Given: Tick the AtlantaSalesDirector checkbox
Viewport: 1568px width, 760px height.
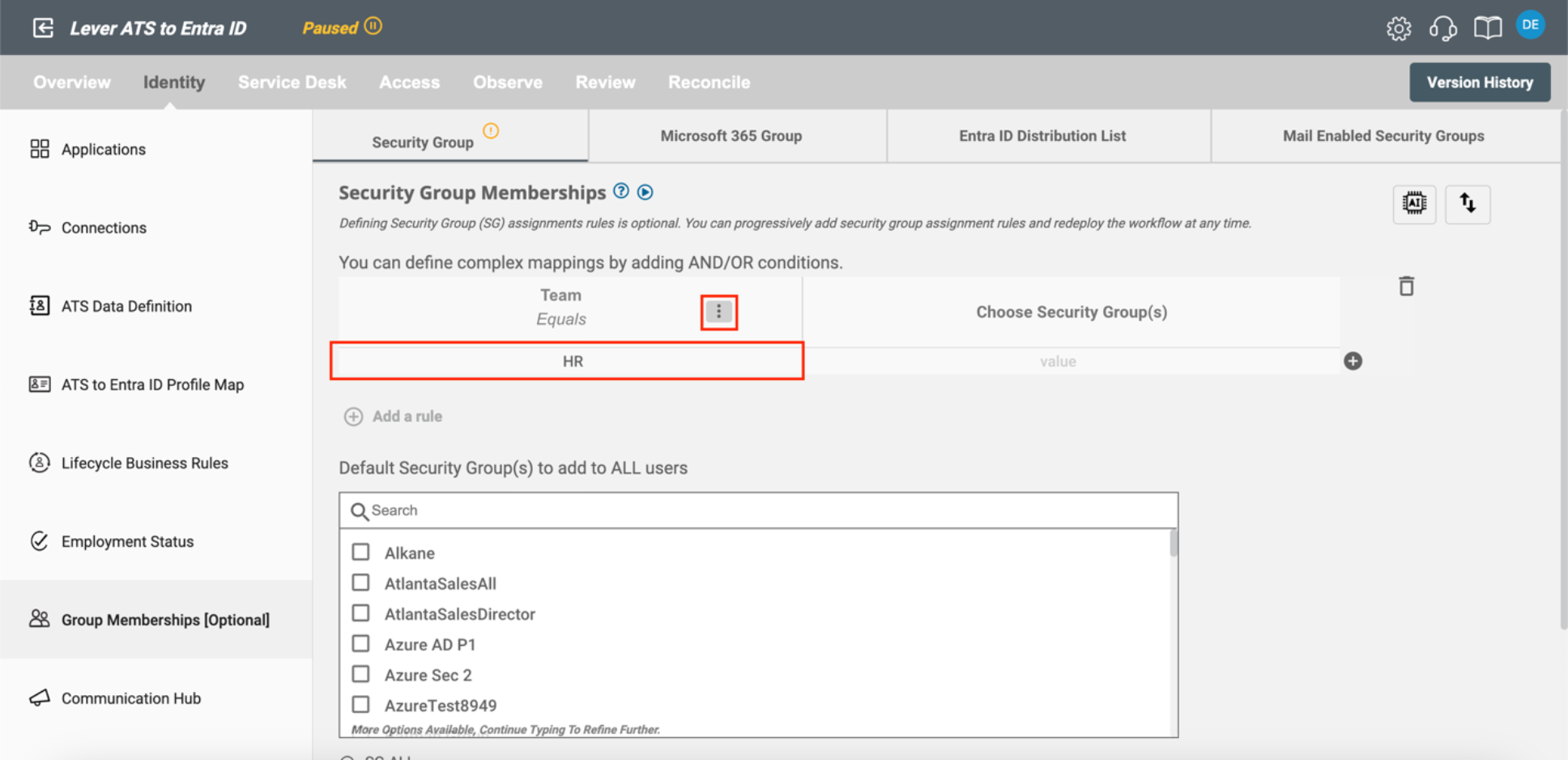Looking at the screenshot, I should point(361,613).
